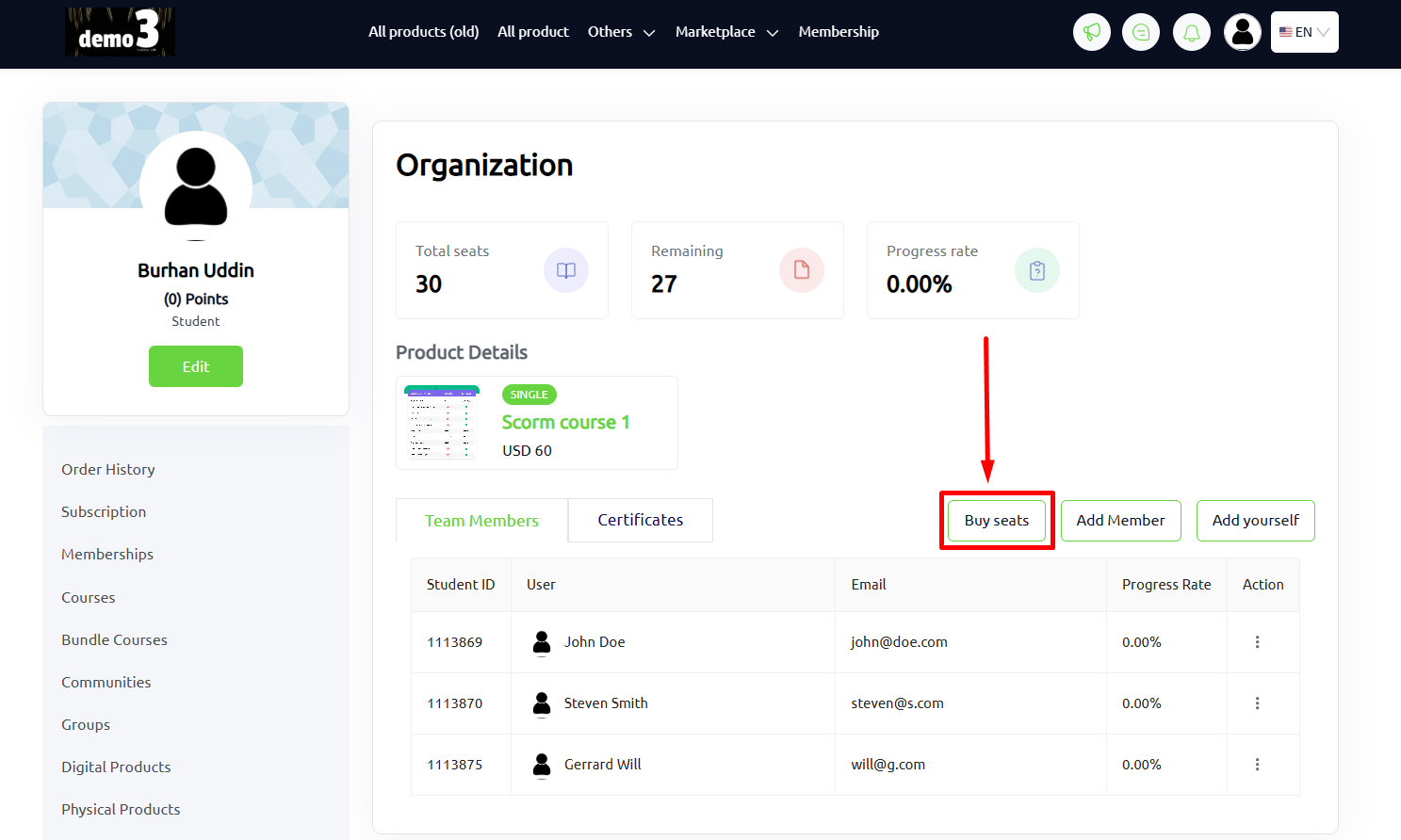Click the SINGLE badge on product

click(529, 395)
